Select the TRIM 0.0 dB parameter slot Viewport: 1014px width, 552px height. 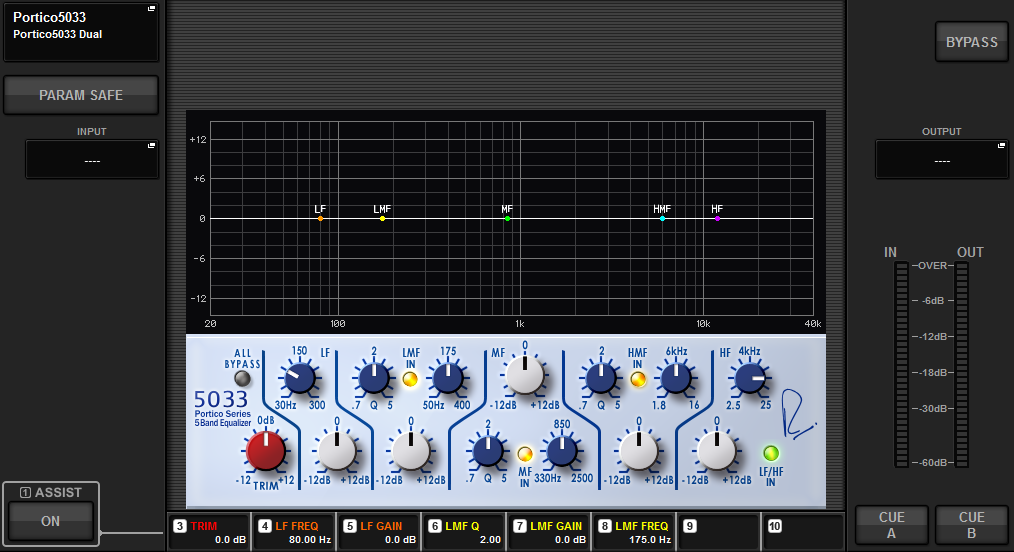click(x=209, y=533)
